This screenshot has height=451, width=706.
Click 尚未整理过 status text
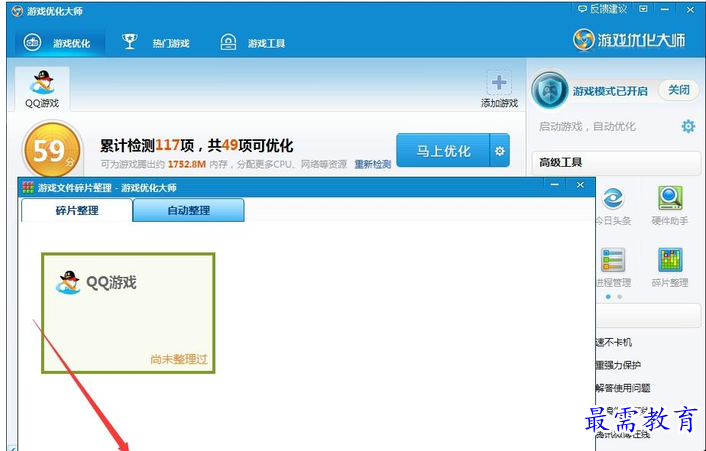click(179, 359)
